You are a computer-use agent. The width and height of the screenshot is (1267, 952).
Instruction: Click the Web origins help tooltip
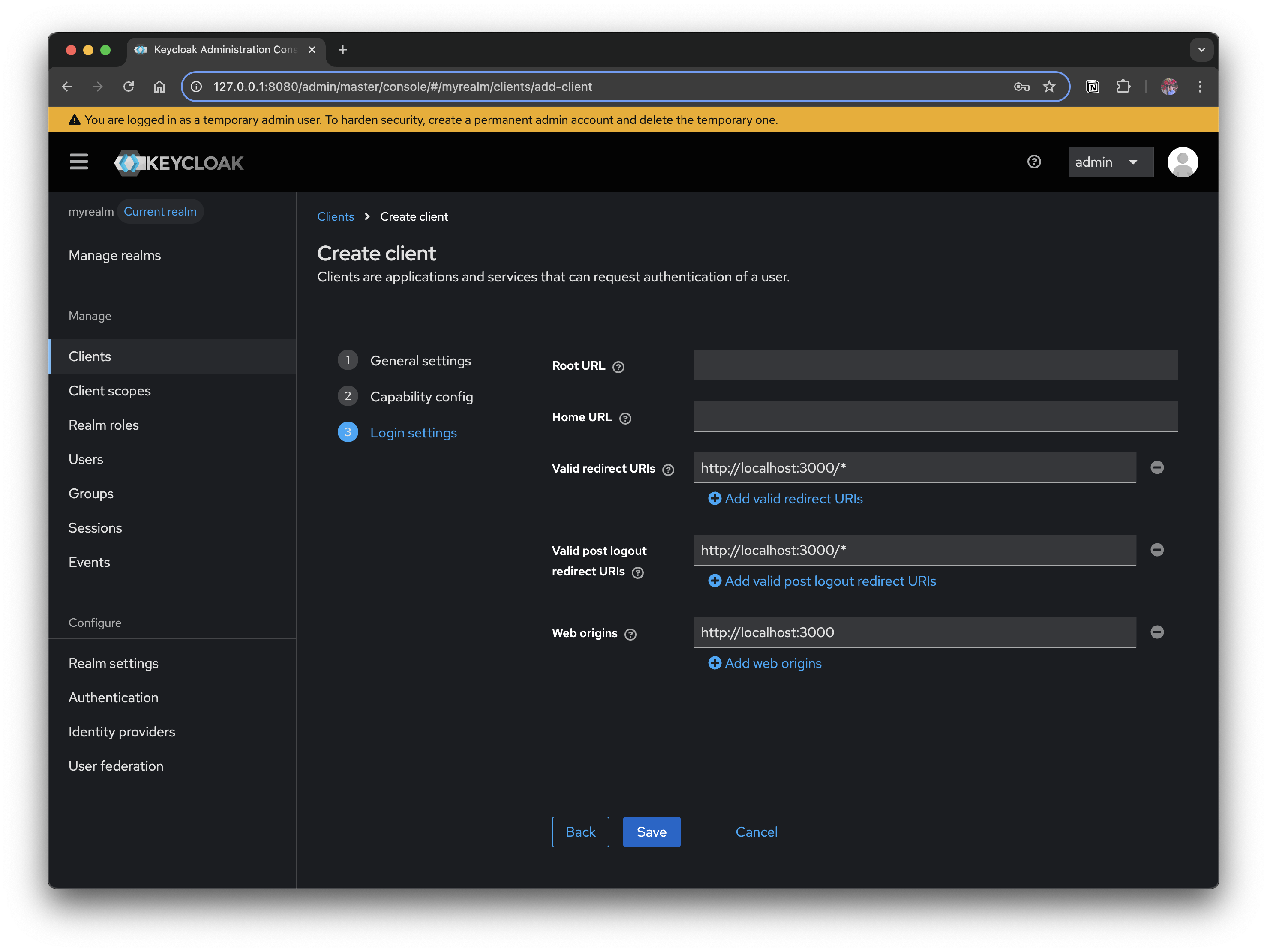point(630,634)
